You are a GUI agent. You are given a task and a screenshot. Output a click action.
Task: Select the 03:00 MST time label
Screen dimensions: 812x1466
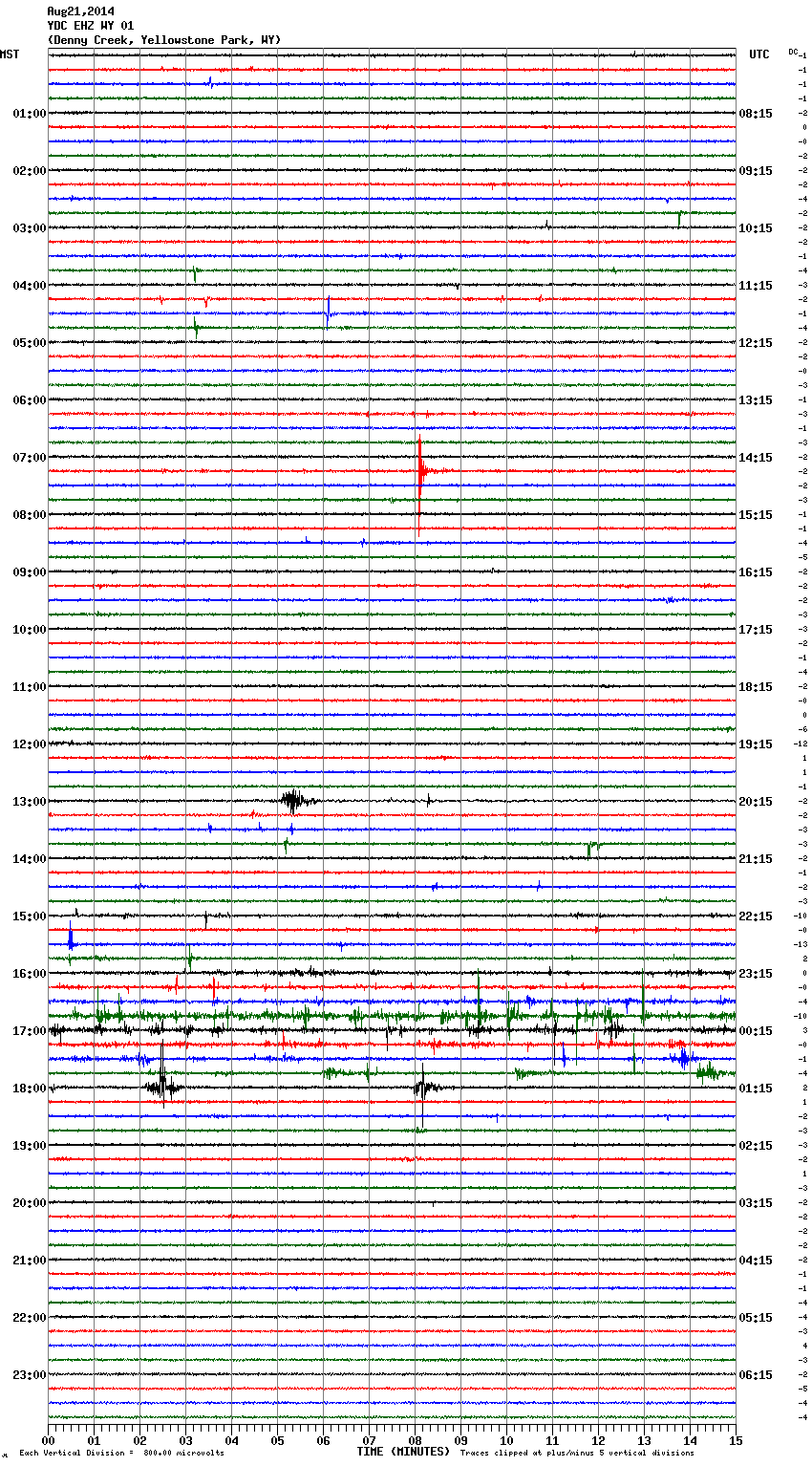[x=29, y=228]
